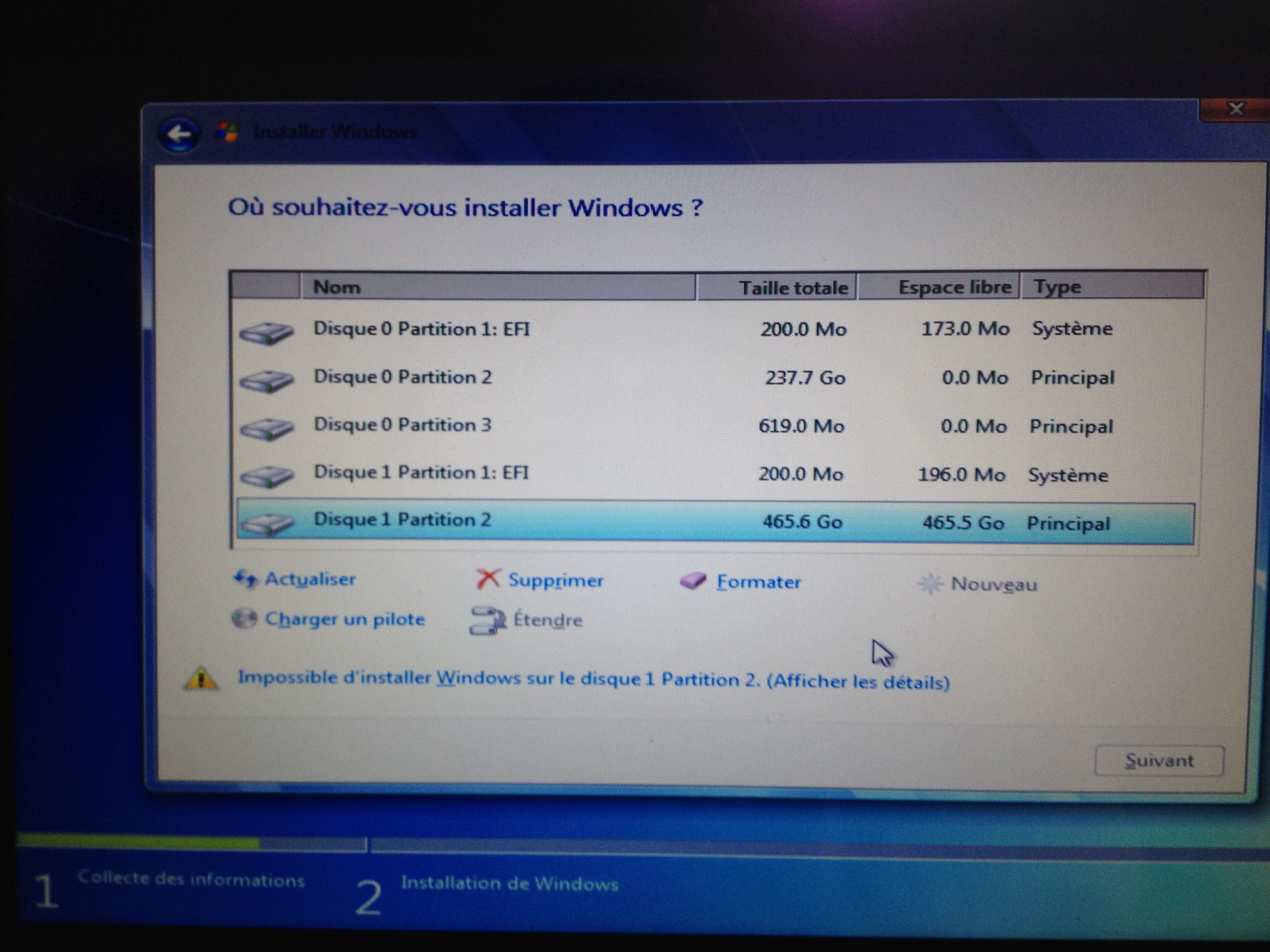
Task: Click the disc icon beside Charger un pilote
Action: point(244,619)
